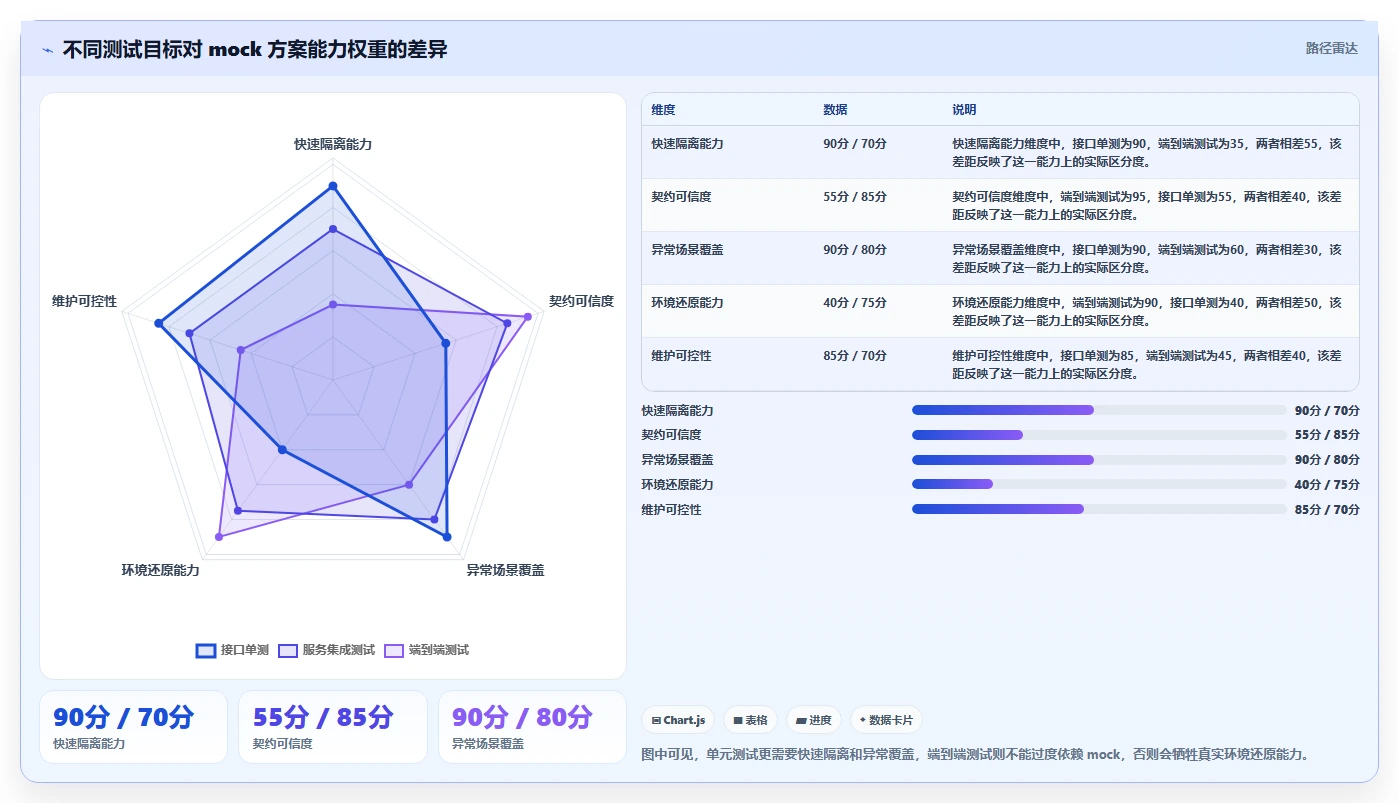Click the 快速隔离能力 progress bar
Image resolution: width=1399 pixels, height=803 pixels.
point(1099,410)
